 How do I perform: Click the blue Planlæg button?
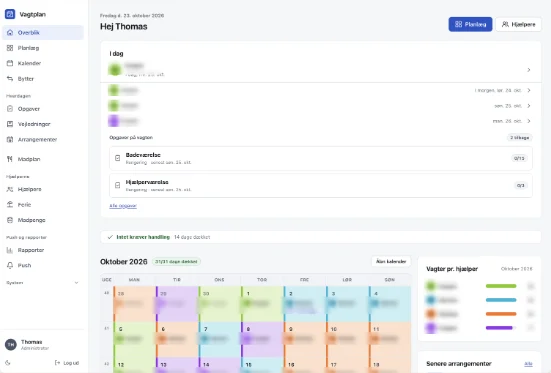coord(470,24)
